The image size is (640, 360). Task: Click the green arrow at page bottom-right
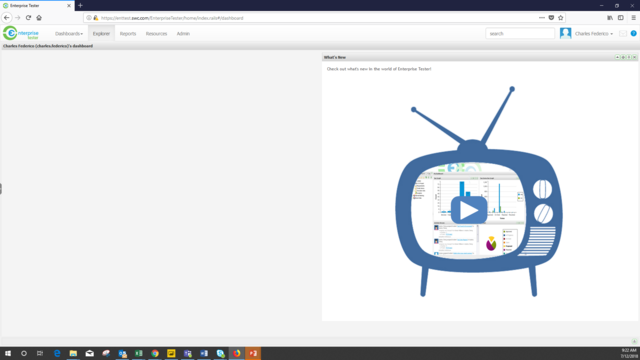coord(634,342)
